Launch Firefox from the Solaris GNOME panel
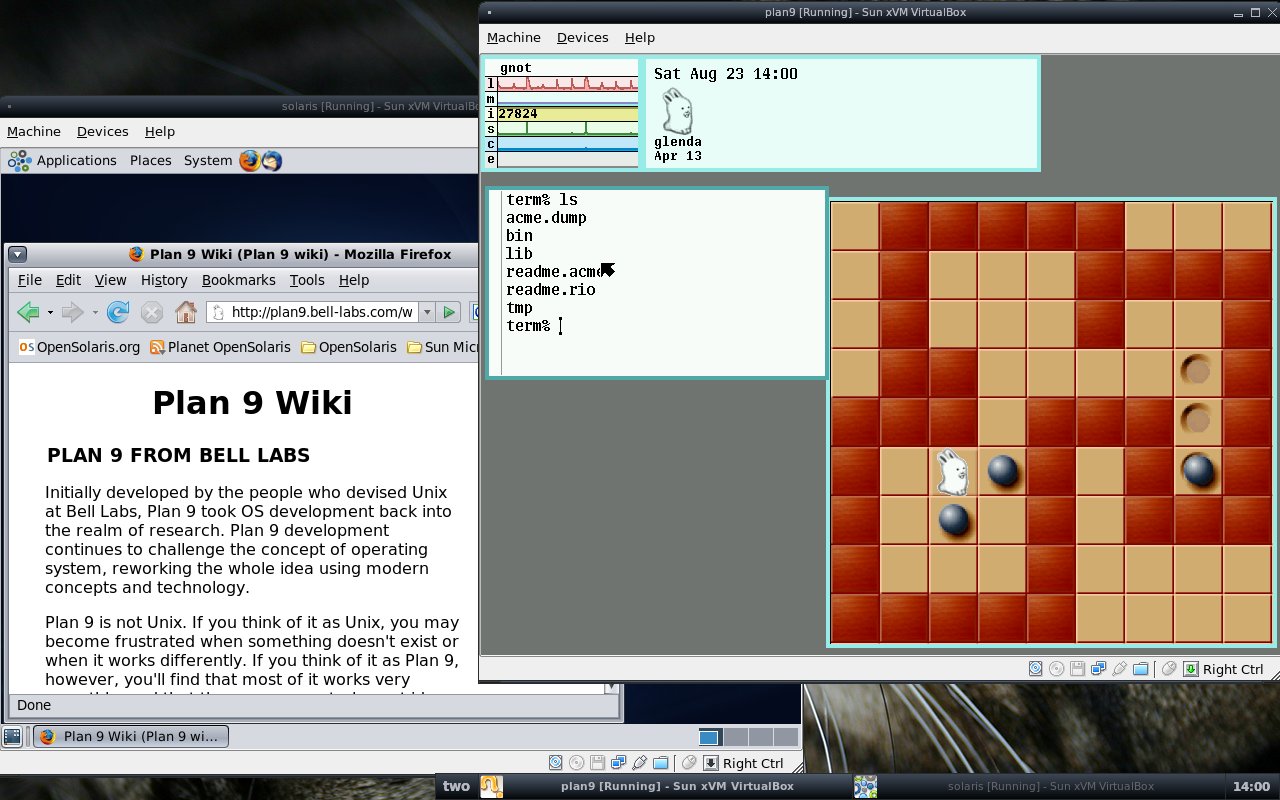 coord(249,160)
